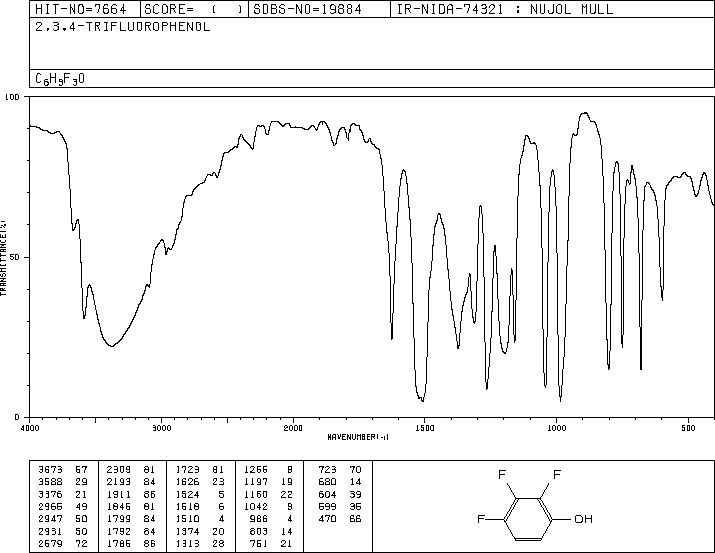This screenshot has width=715, height=553.
Task: Select peak table entry 1266 8
Action: pos(268,470)
